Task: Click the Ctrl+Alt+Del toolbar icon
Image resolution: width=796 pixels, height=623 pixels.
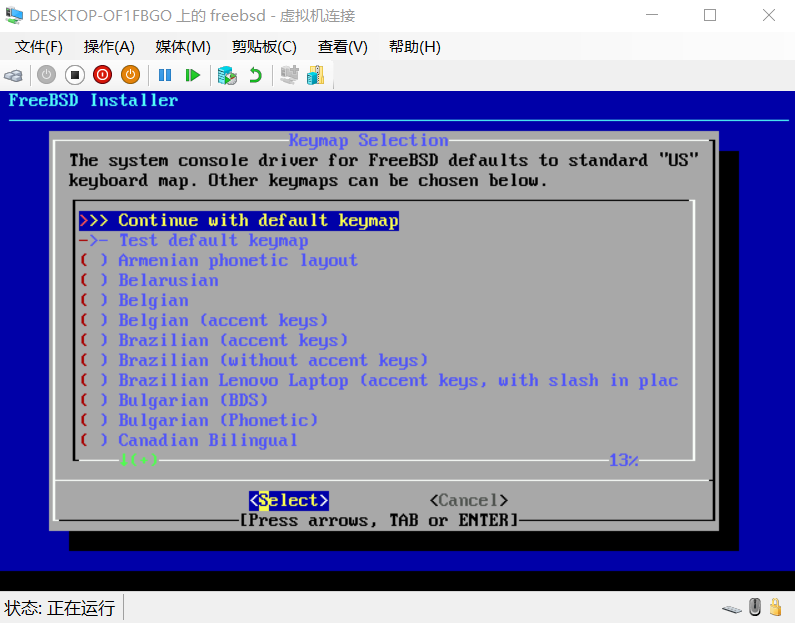Action: point(13,76)
